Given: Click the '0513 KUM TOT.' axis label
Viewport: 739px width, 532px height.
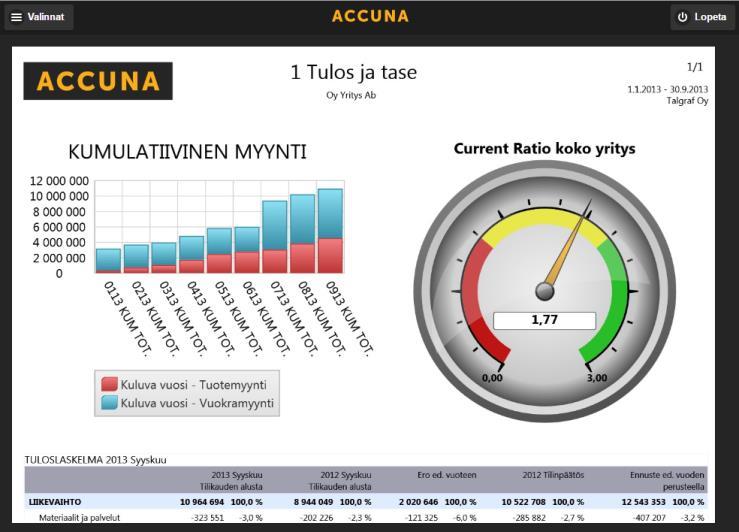Looking at the screenshot, I should (238, 319).
